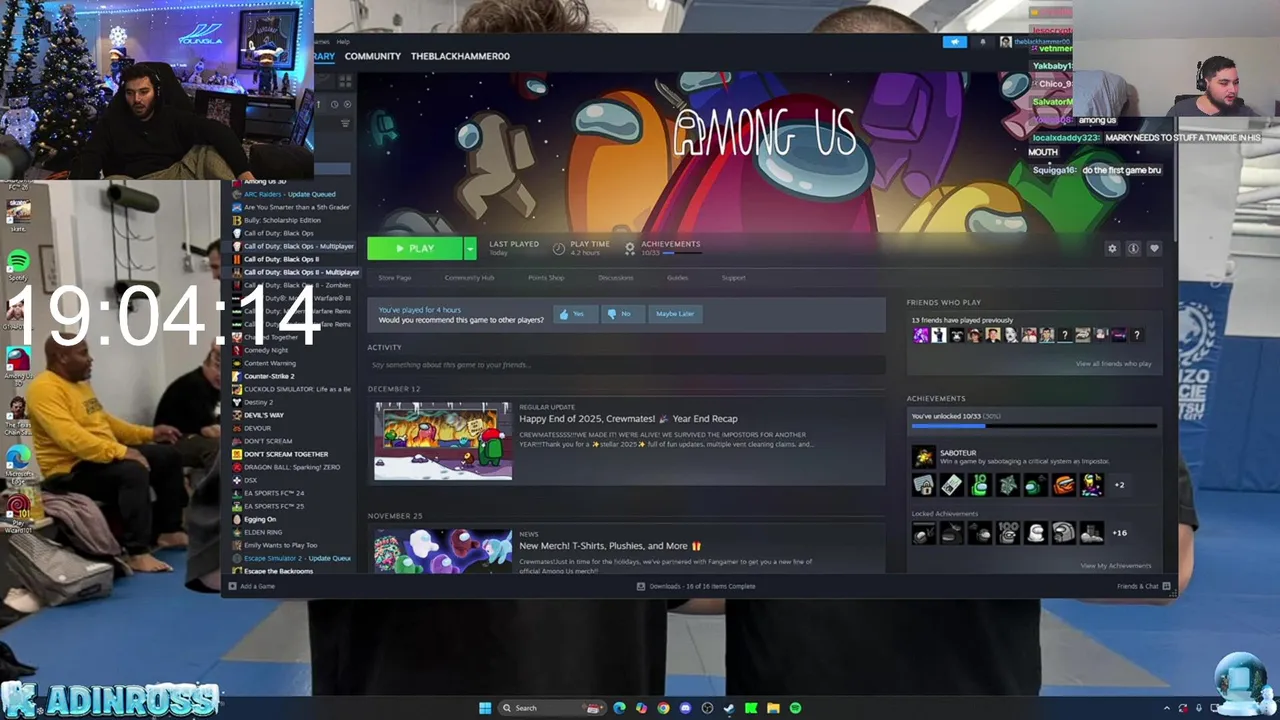Open the Windows Start menu
The width and height of the screenshot is (1280, 720).
485,708
